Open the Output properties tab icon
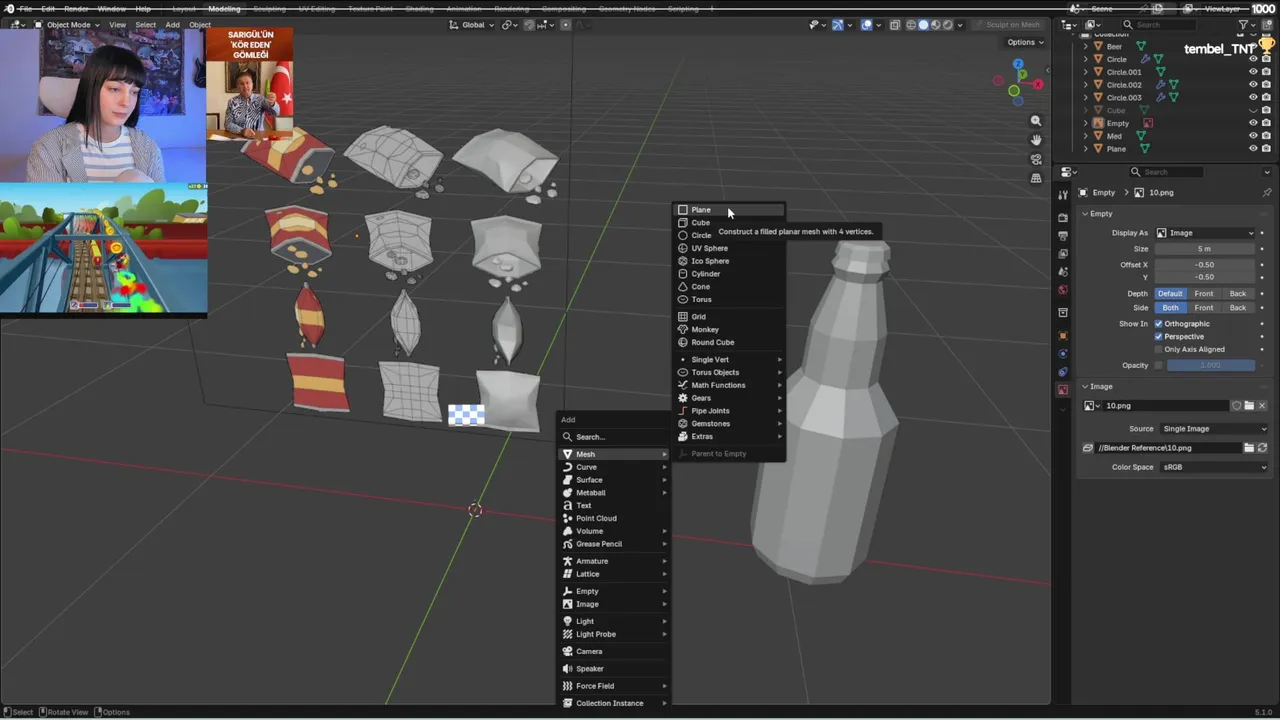Screen dimensions: 1280x720 tap(1063, 236)
